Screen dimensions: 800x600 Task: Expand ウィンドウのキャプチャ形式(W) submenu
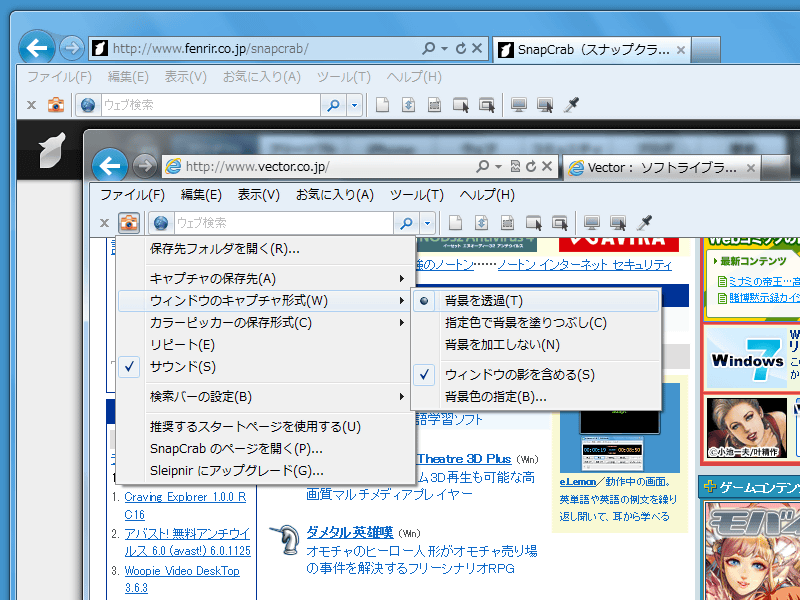[264, 301]
